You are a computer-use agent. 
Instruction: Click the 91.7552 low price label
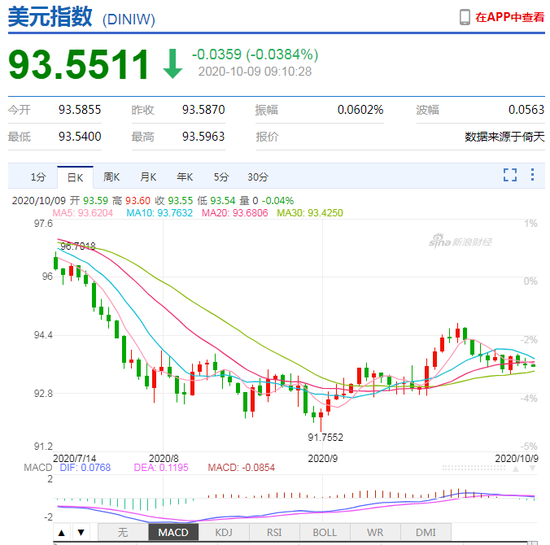click(x=325, y=437)
